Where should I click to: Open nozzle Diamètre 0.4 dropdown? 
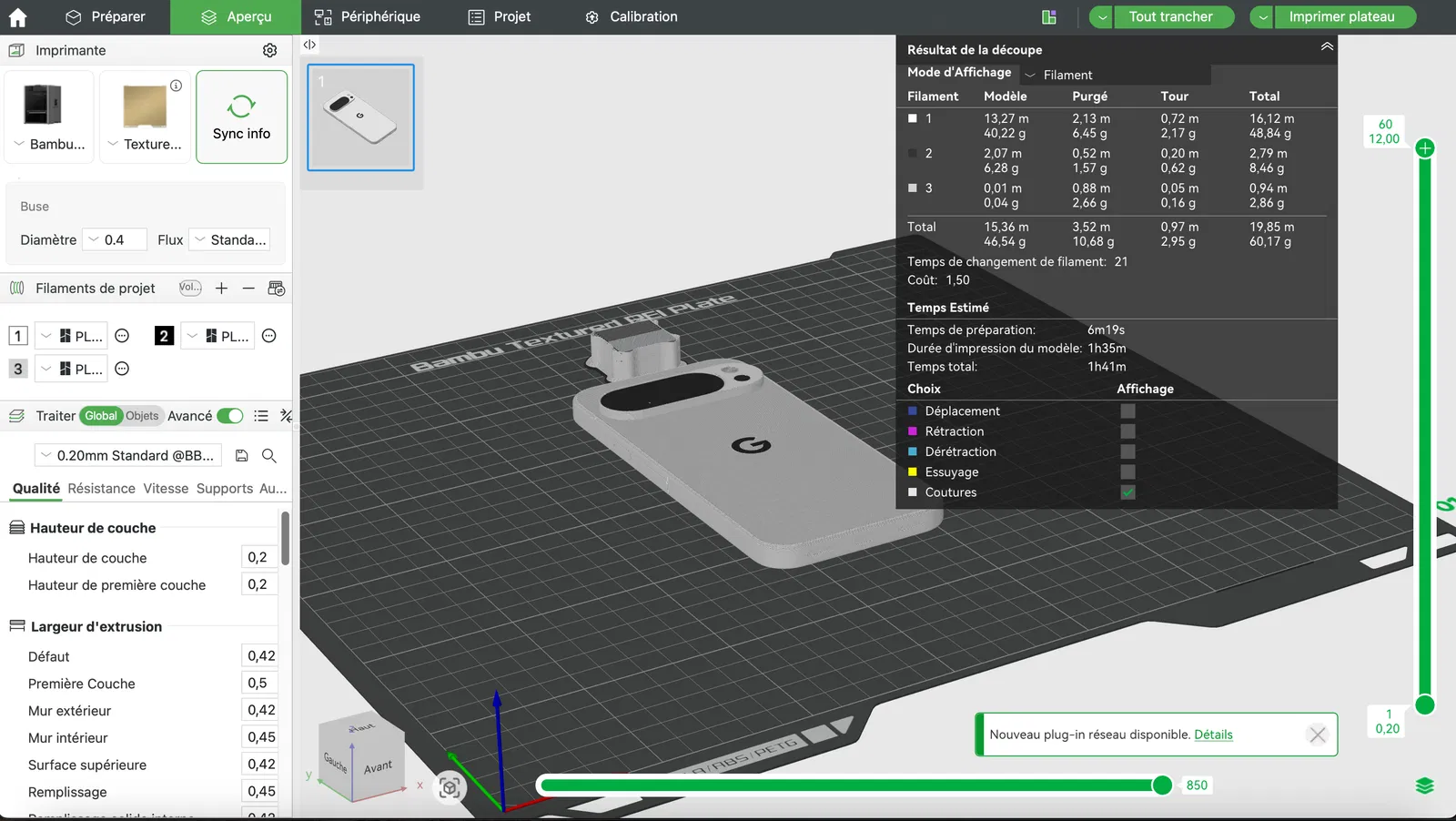click(115, 239)
